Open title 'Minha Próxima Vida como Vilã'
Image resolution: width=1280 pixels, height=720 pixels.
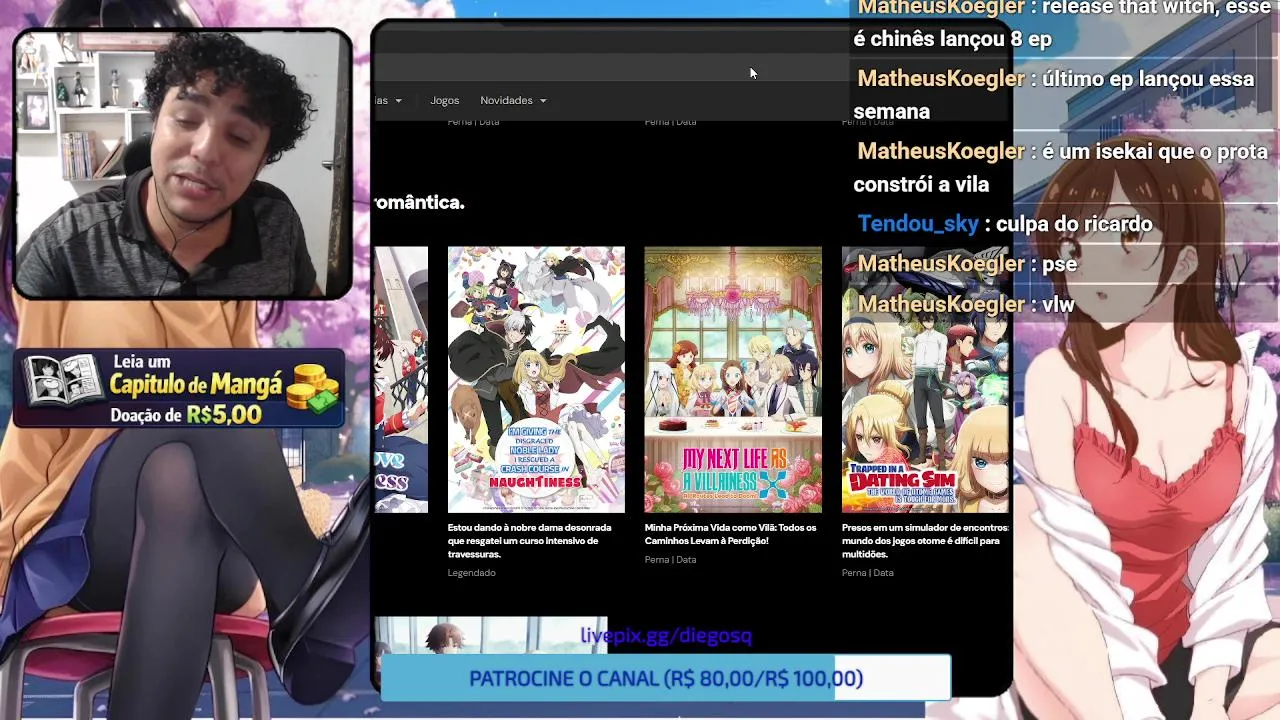pos(731,534)
